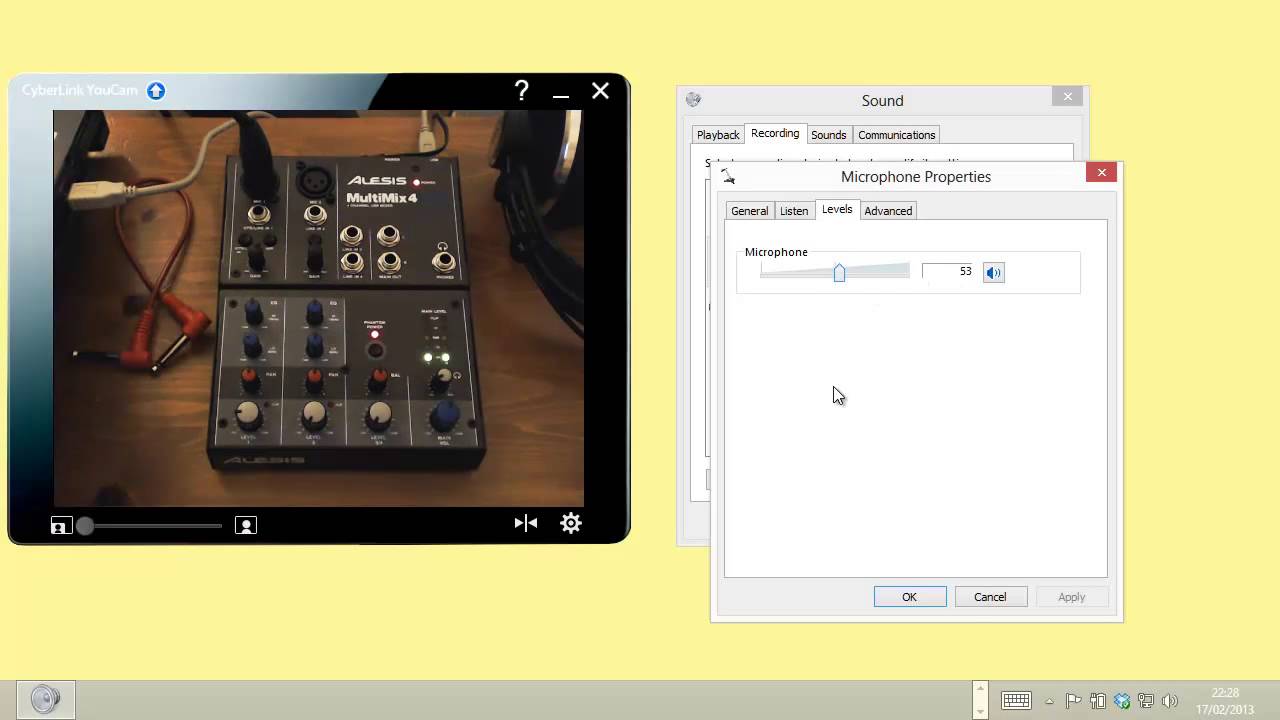The width and height of the screenshot is (1280, 720).
Task: Close the CyberLink YouCam window
Action: tap(600, 91)
